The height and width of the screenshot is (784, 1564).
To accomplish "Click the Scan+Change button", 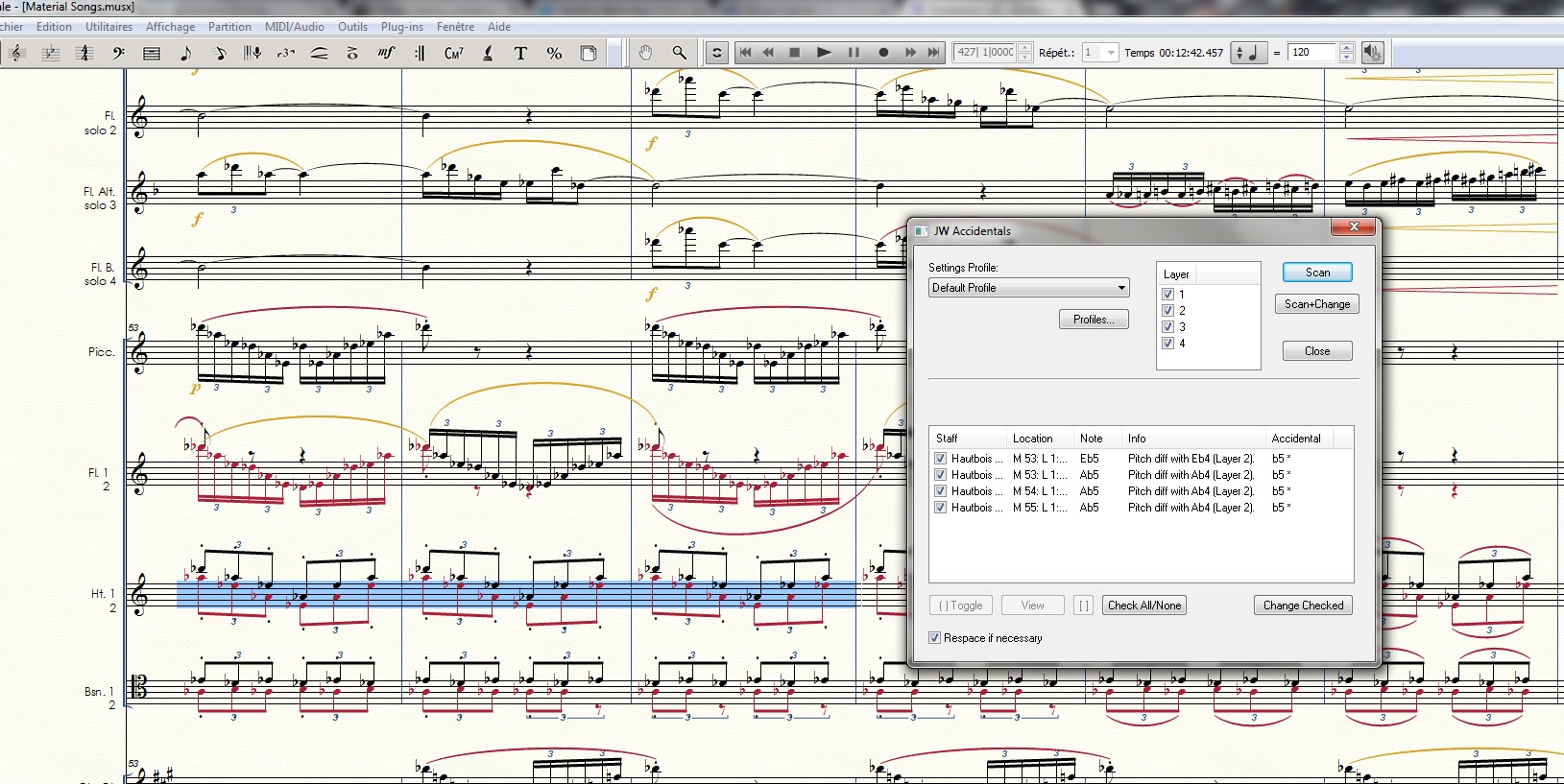I will pyautogui.click(x=1317, y=304).
